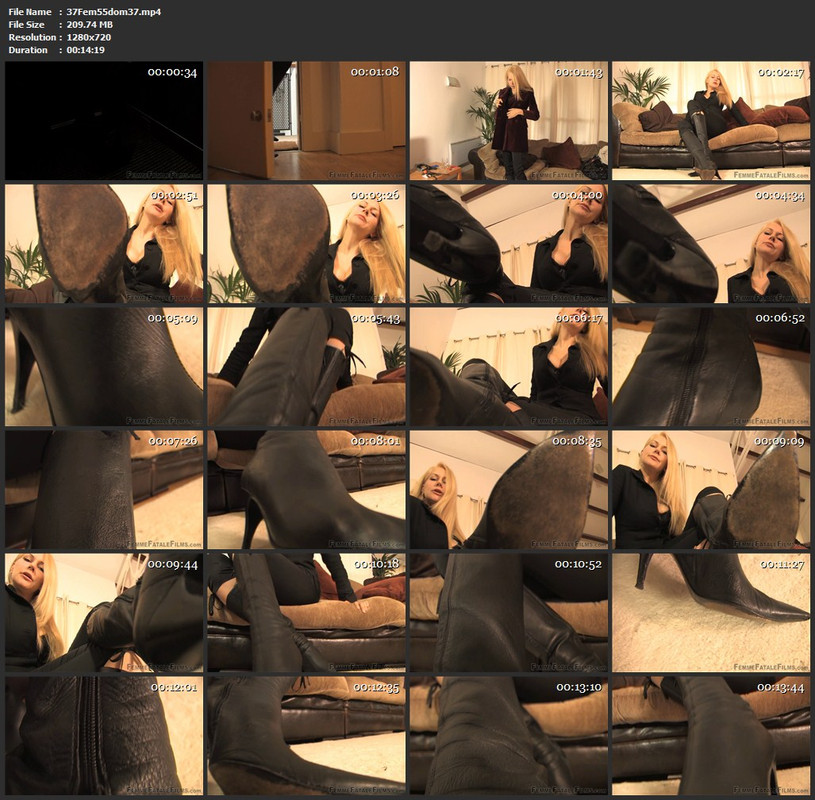Select the thumbnail timestamped 00:09:44
The height and width of the screenshot is (800, 815).
point(104,612)
